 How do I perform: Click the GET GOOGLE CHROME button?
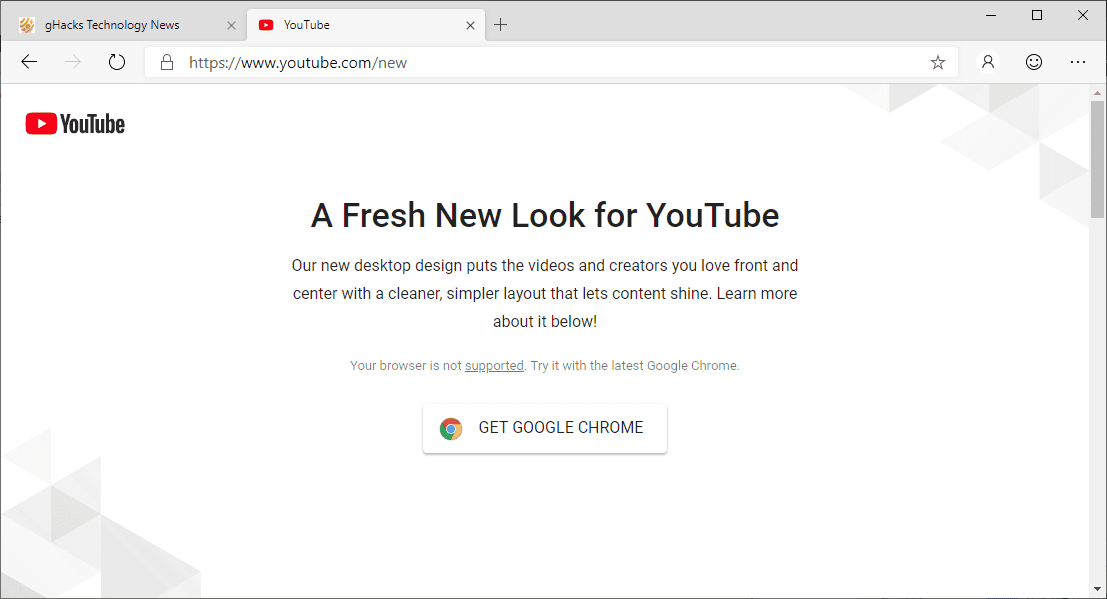pyautogui.click(x=544, y=428)
